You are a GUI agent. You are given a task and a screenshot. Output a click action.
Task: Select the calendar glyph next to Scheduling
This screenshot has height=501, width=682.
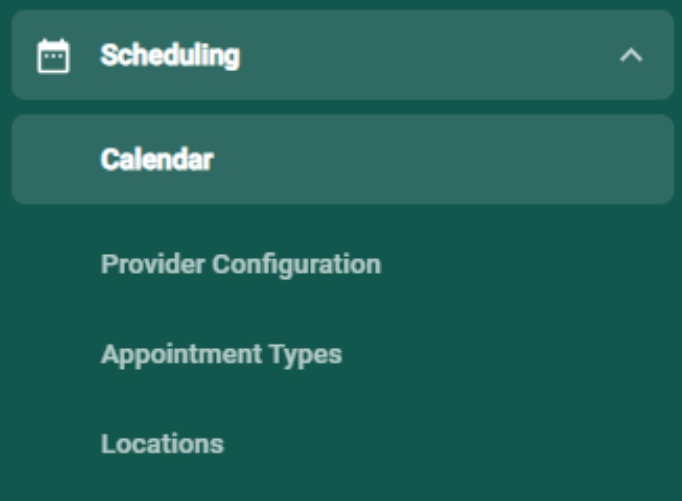point(53,56)
